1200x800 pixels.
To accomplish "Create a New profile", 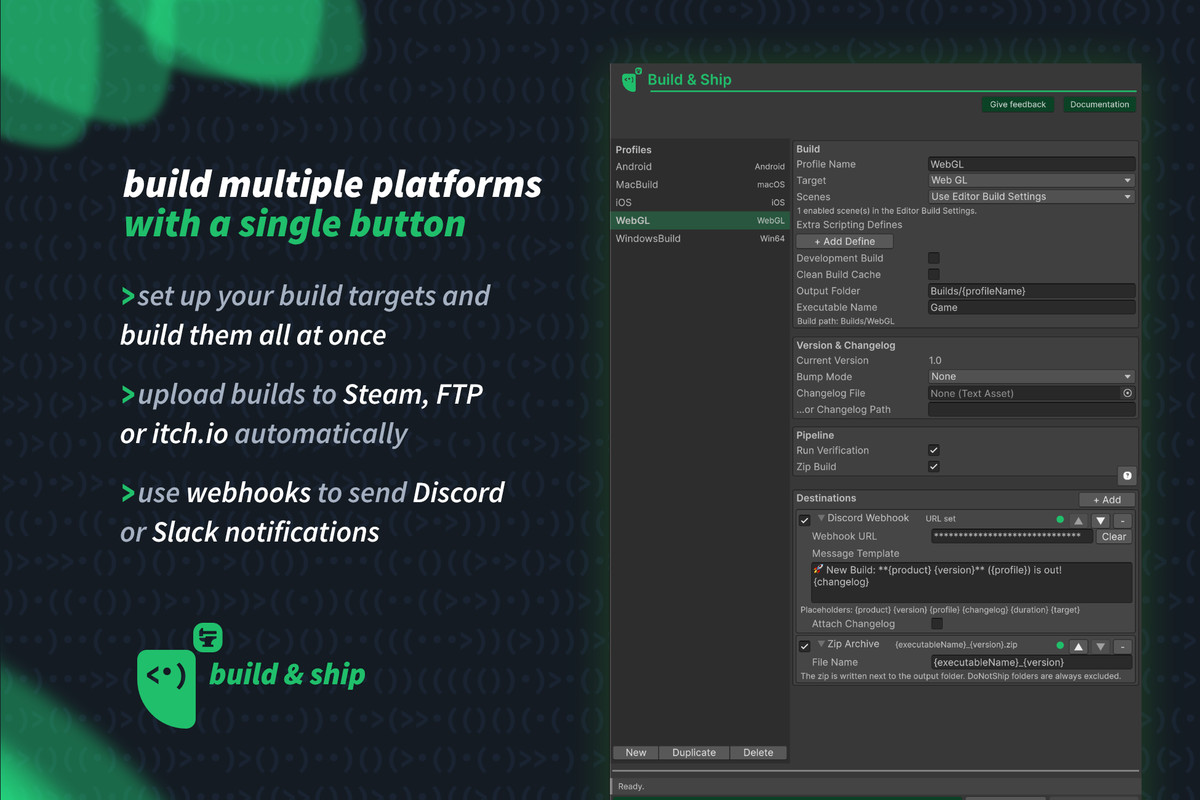I will (636, 752).
